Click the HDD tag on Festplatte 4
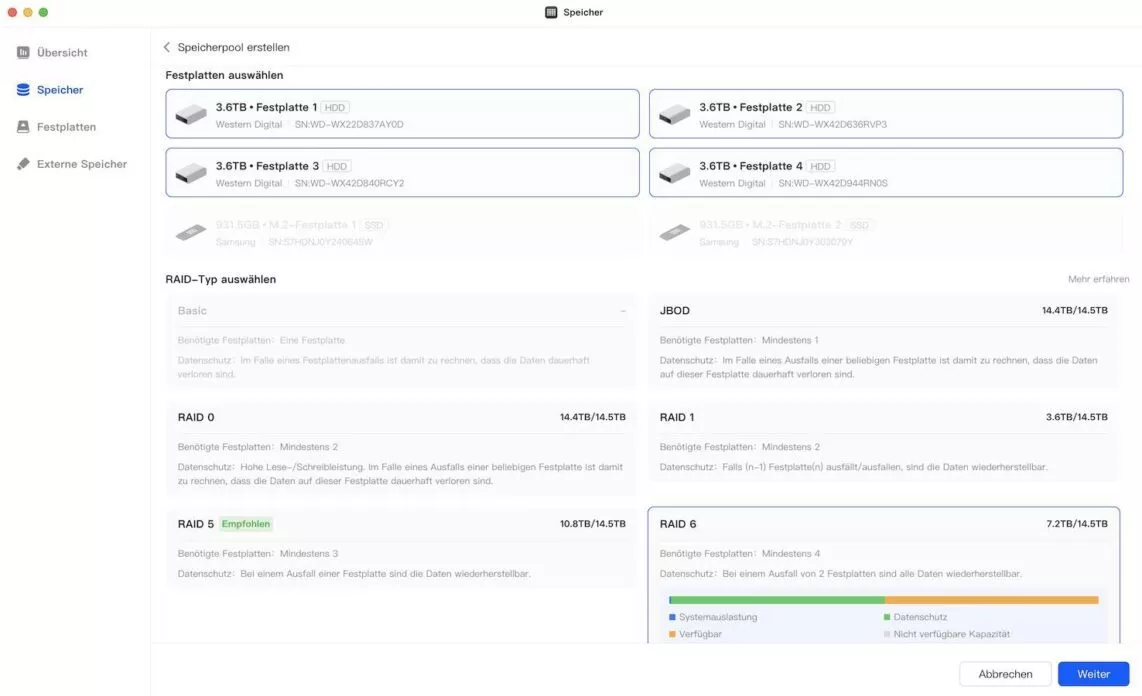Image resolution: width=1142 pixels, height=696 pixels. pos(820,166)
